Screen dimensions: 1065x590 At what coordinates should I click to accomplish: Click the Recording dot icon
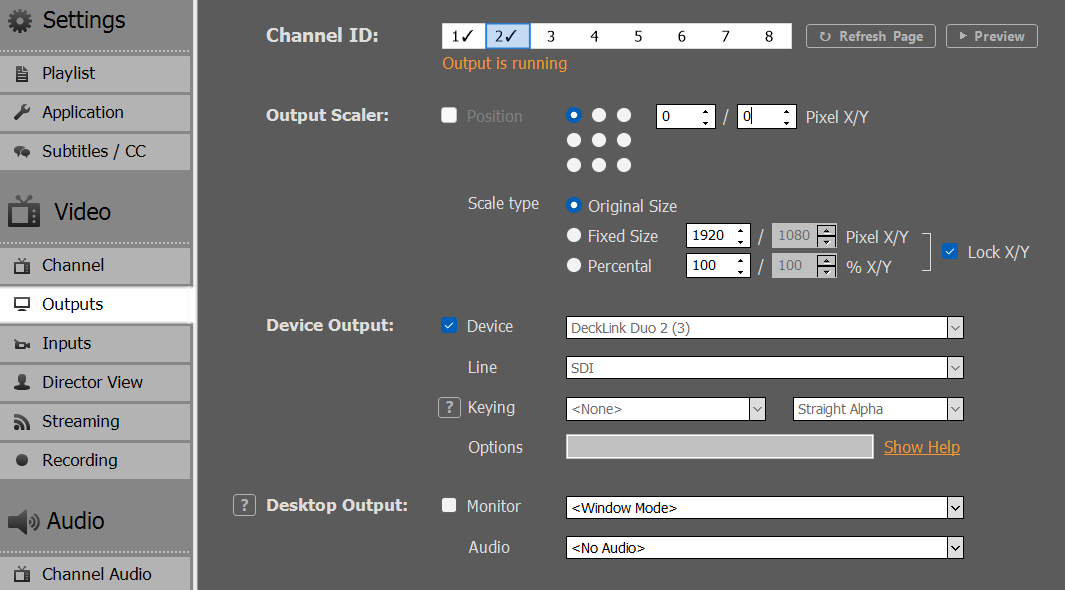[22, 460]
